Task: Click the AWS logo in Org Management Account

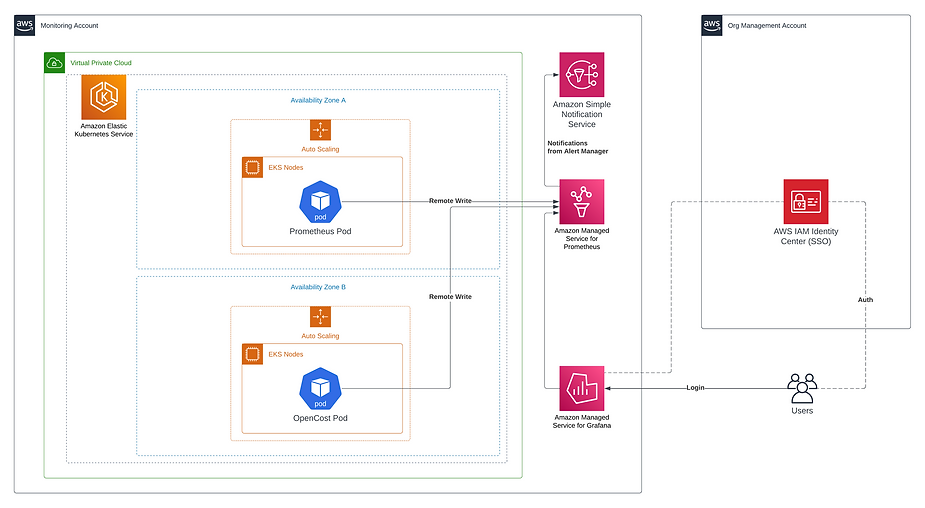Action: (x=712, y=25)
